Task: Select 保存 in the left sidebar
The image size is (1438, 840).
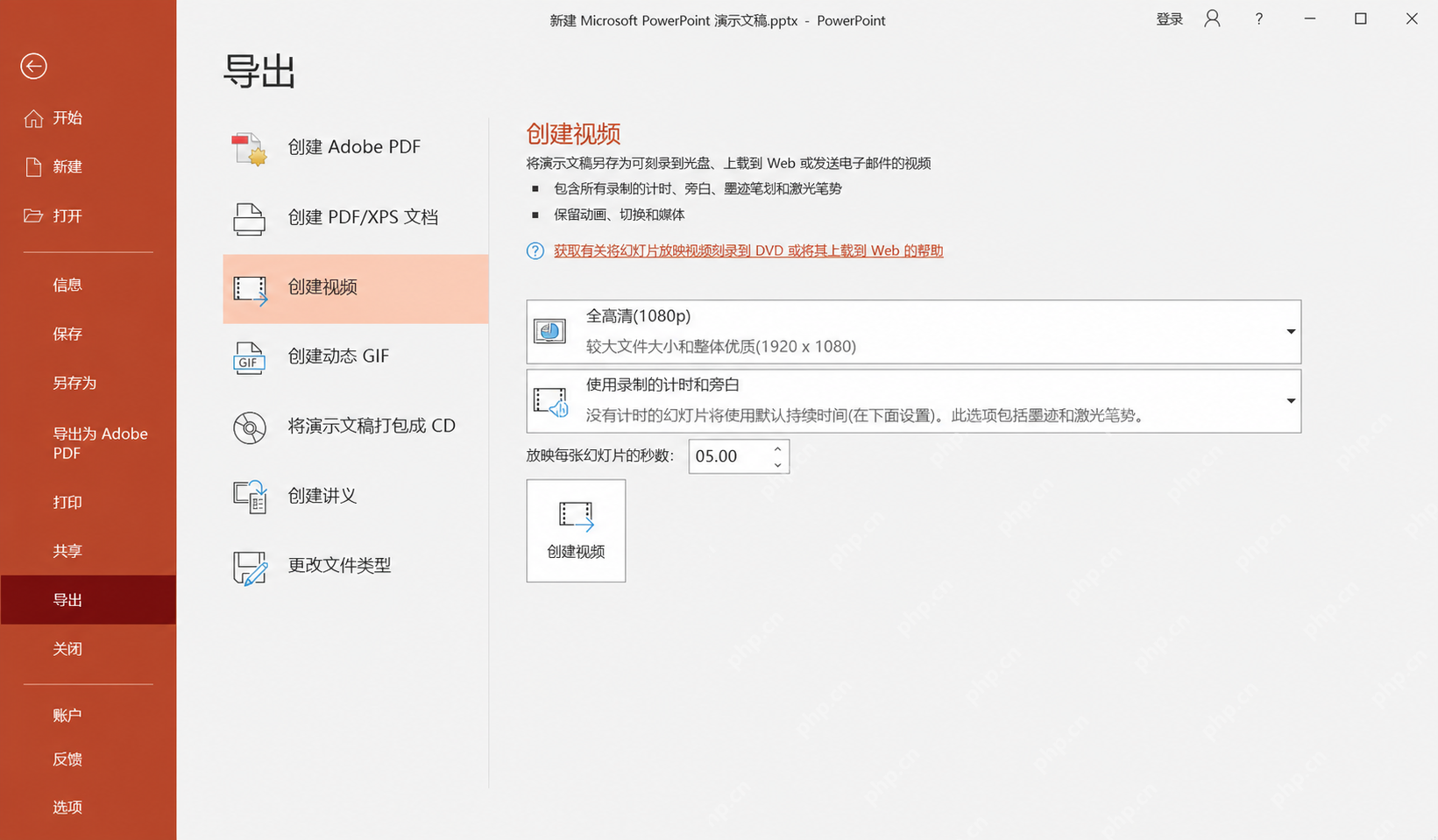Action: pyautogui.click(x=88, y=334)
